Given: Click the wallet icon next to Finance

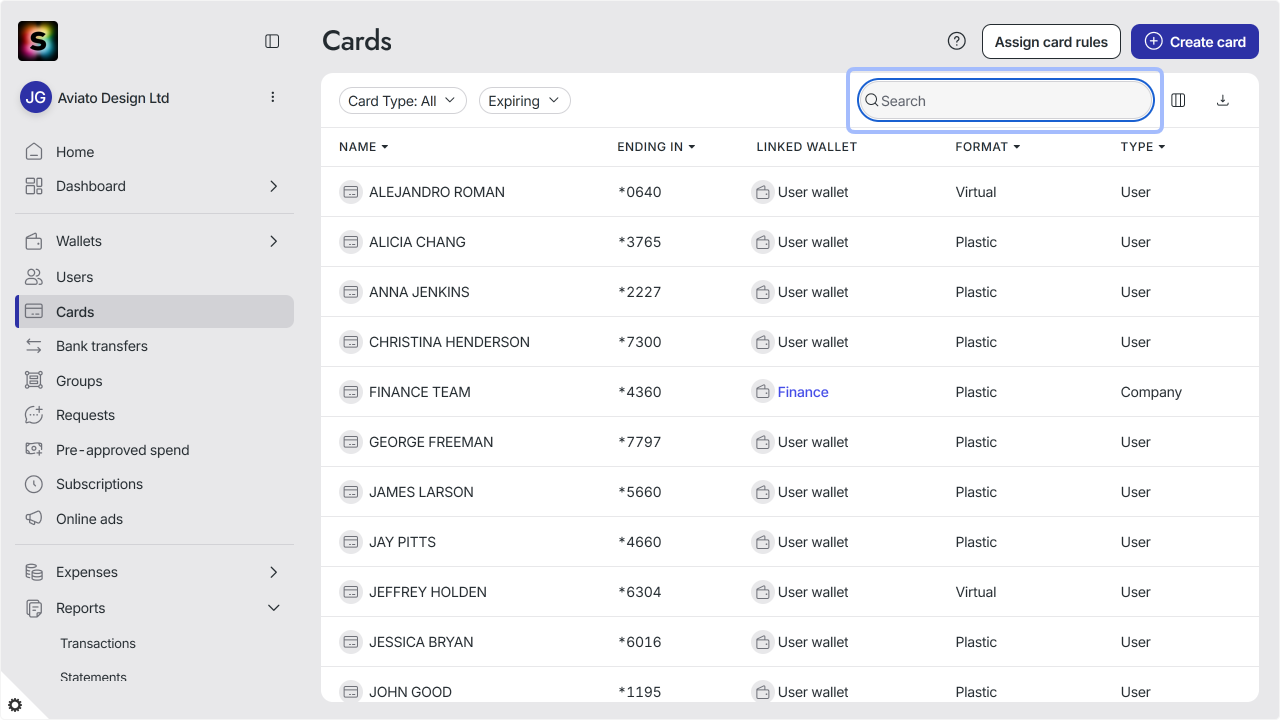Looking at the screenshot, I should click(x=762, y=391).
